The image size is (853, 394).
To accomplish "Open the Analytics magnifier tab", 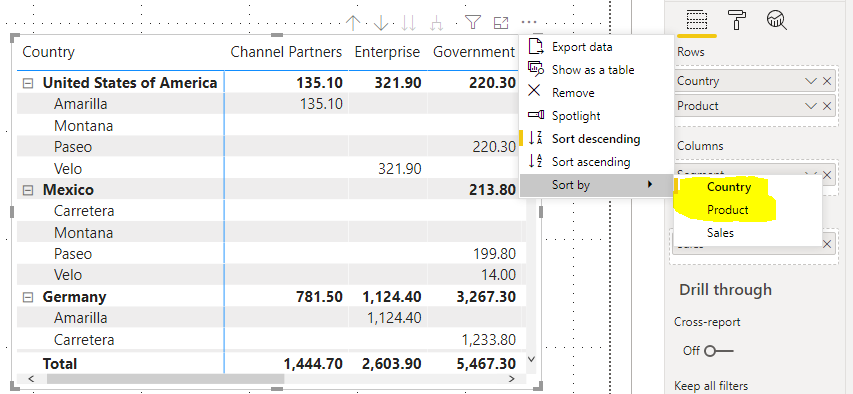I will pyautogui.click(x=777, y=20).
